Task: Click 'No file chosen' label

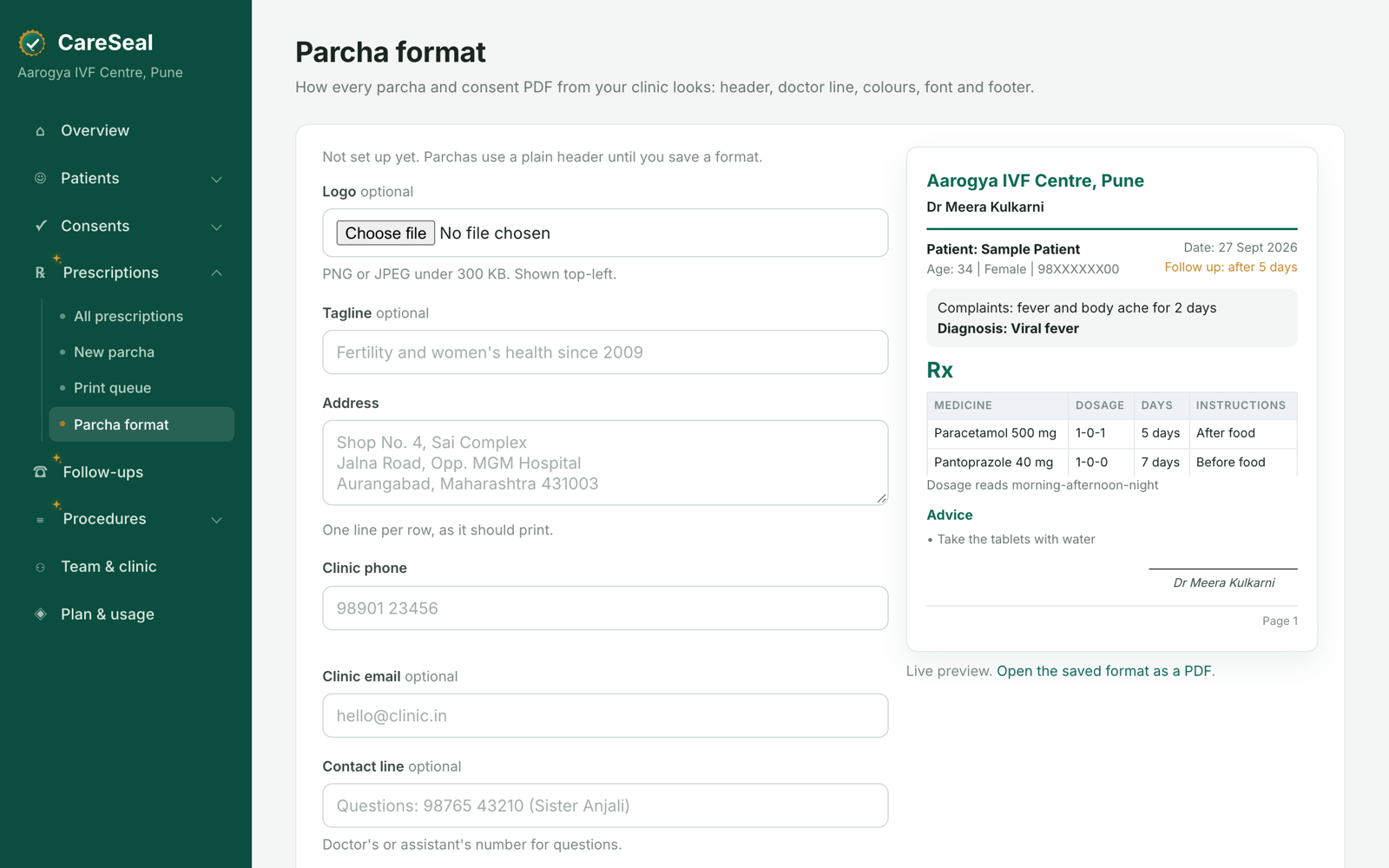Action: pyautogui.click(x=495, y=233)
